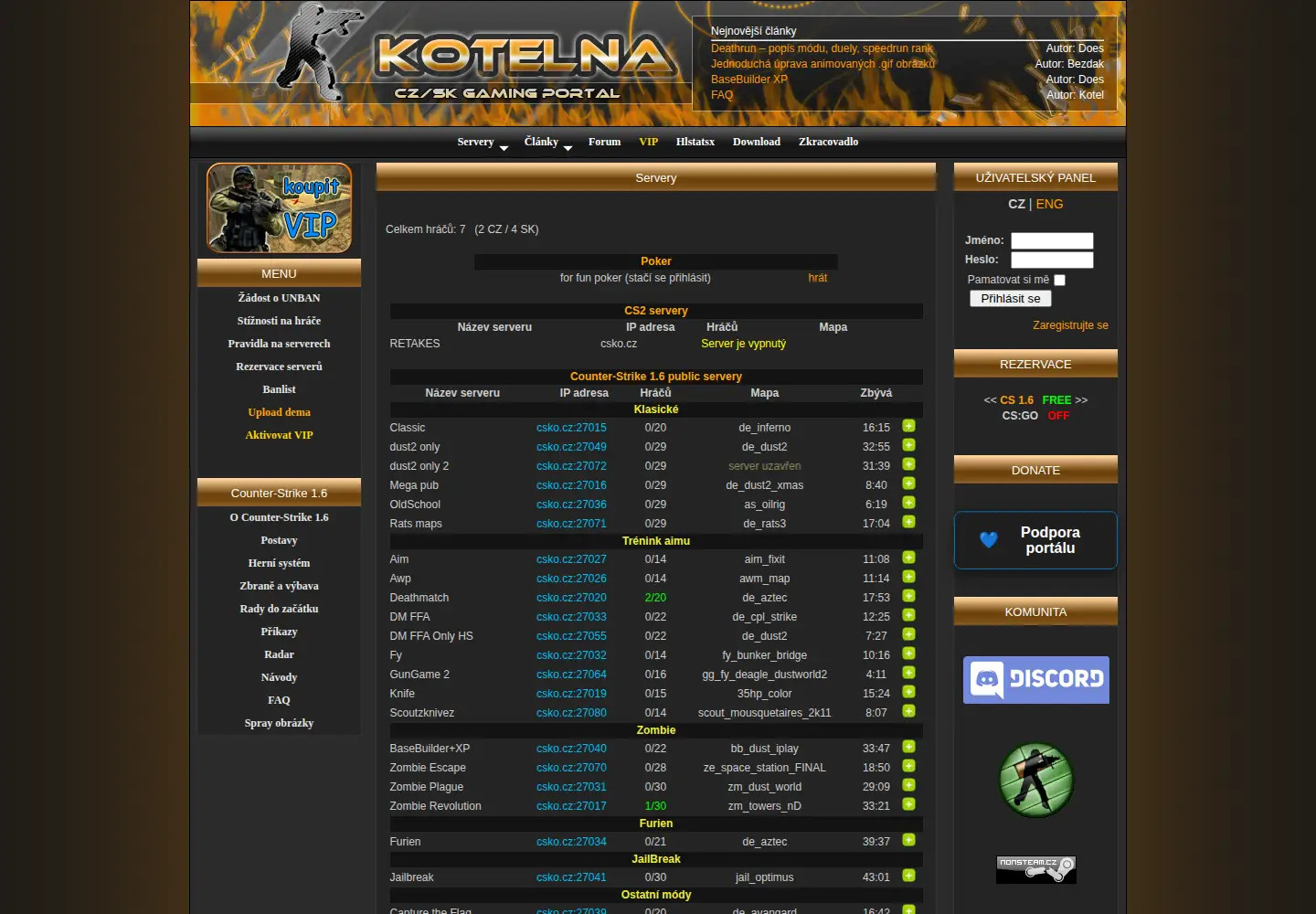Open the Upload dema link

coord(279,412)
